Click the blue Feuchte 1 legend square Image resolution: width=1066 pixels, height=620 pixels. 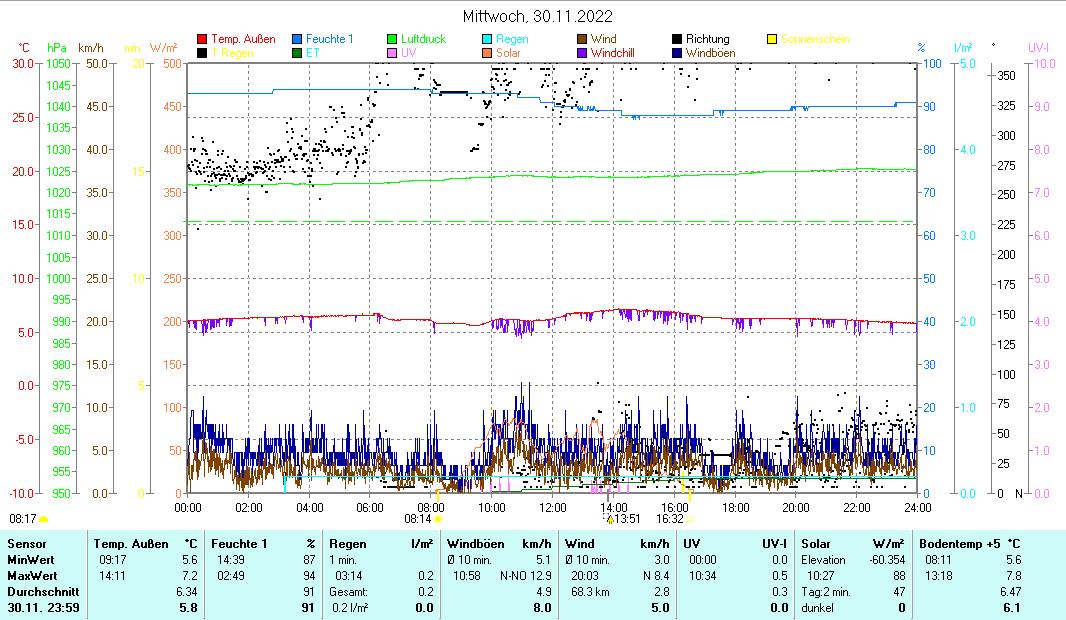click(297, 40)
